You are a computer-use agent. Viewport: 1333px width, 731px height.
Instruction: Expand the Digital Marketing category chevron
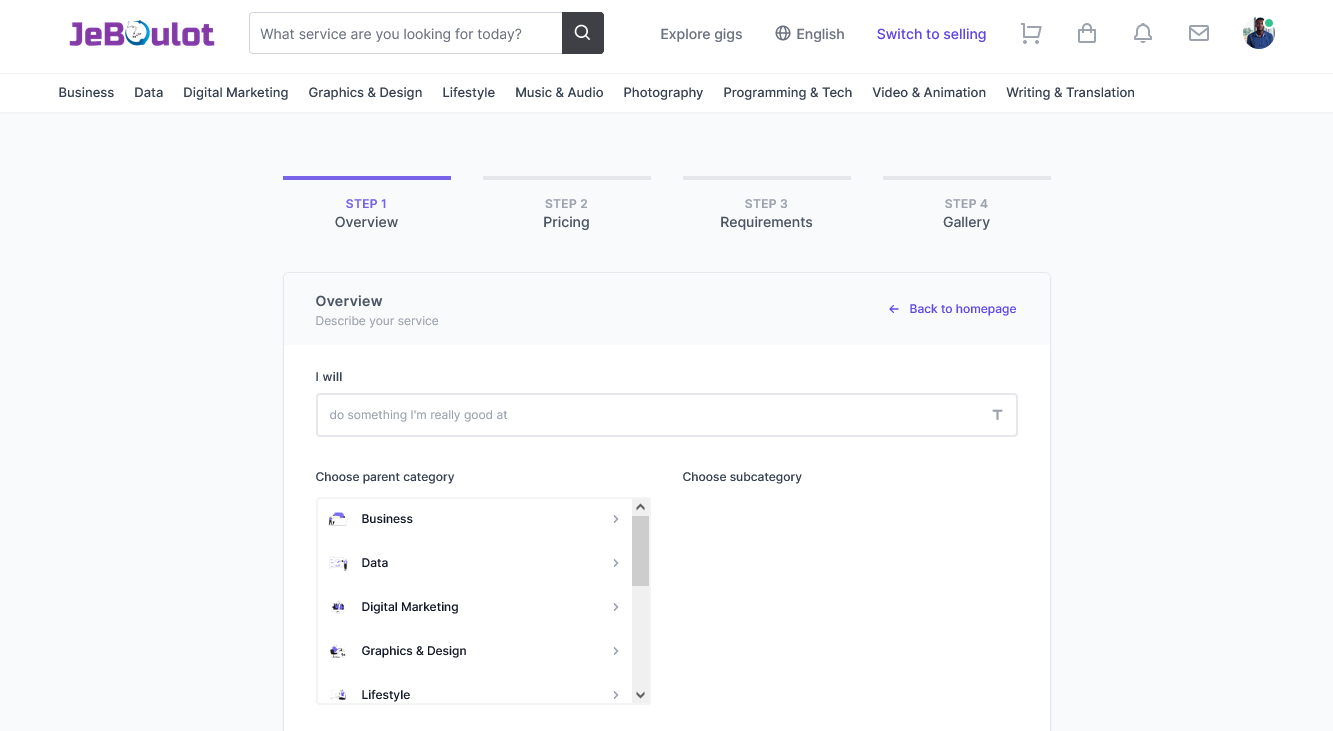(615, 607)
